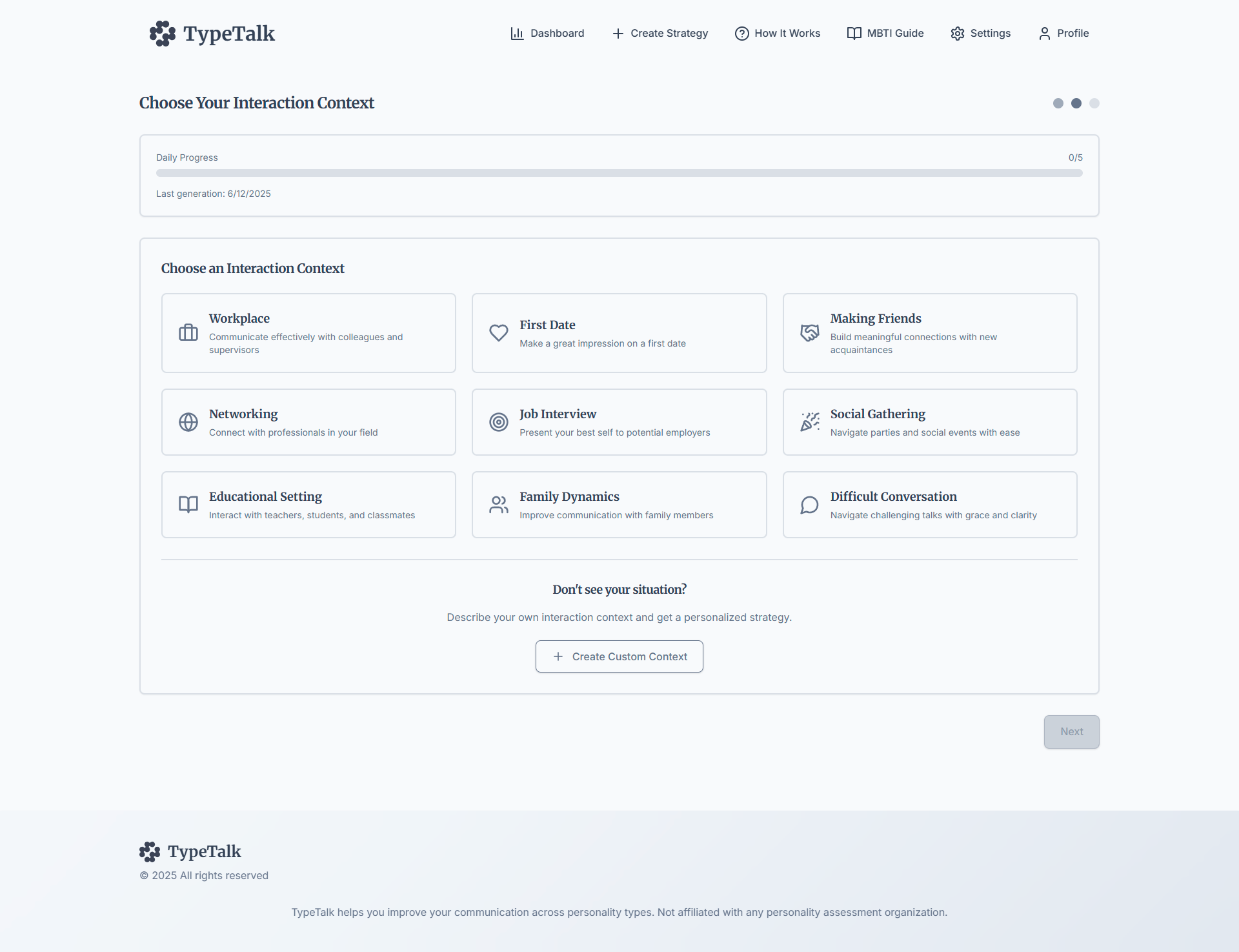Screen dimensions: 1239x952
Task: Go to the MBTI Guide page
Action: pos(885,34)
